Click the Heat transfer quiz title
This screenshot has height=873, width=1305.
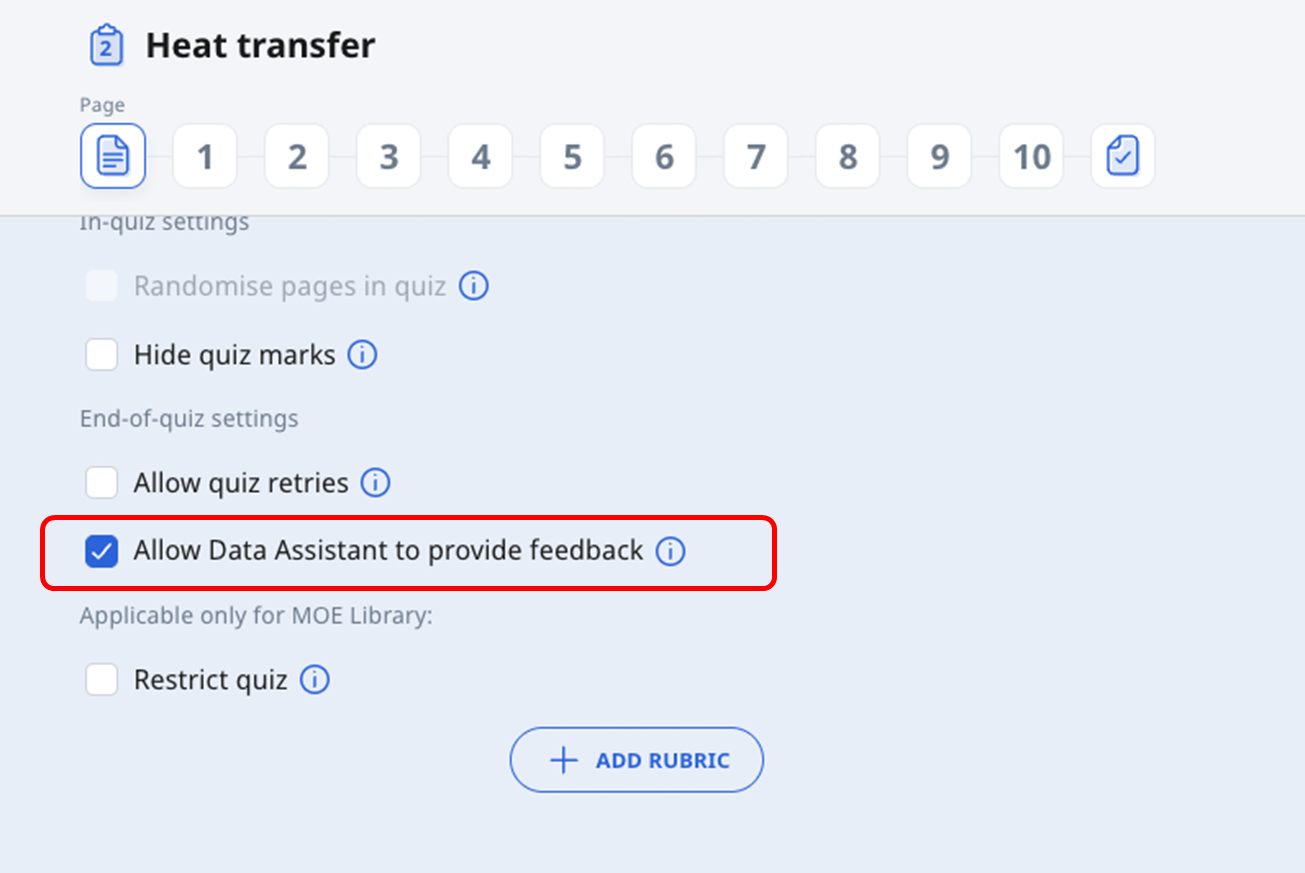pos(260,46)
